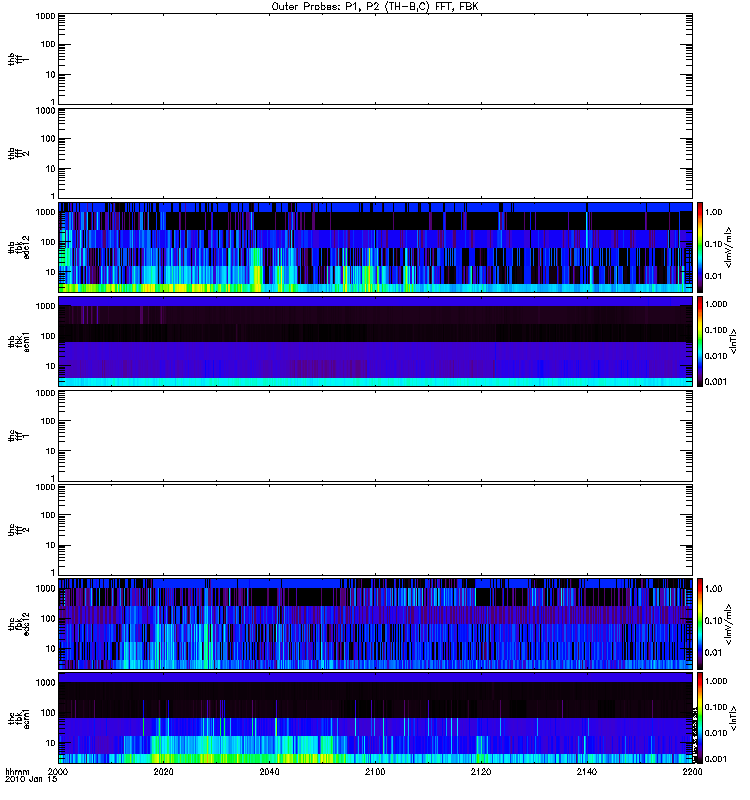This screenshot has width=750, height=800.
Task: Click the 10 tick on thc fbk scm1 panel
Action: point(51,743)
